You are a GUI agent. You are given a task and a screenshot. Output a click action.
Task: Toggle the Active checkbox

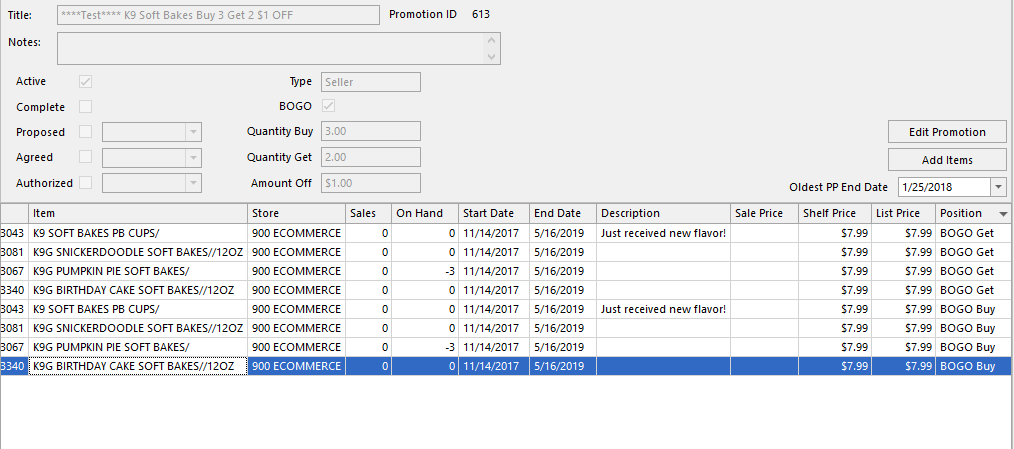(x=85, y=82)
